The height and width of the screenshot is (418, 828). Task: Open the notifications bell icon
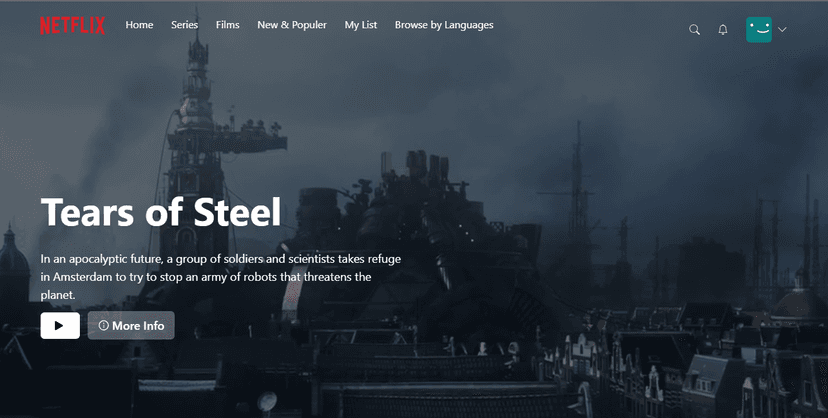click(x=723, y=30)
